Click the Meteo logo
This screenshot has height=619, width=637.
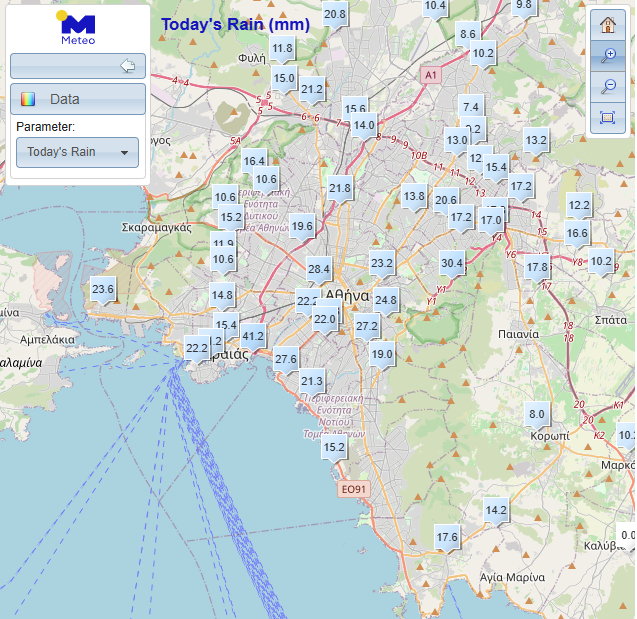[x=76, y=27]
